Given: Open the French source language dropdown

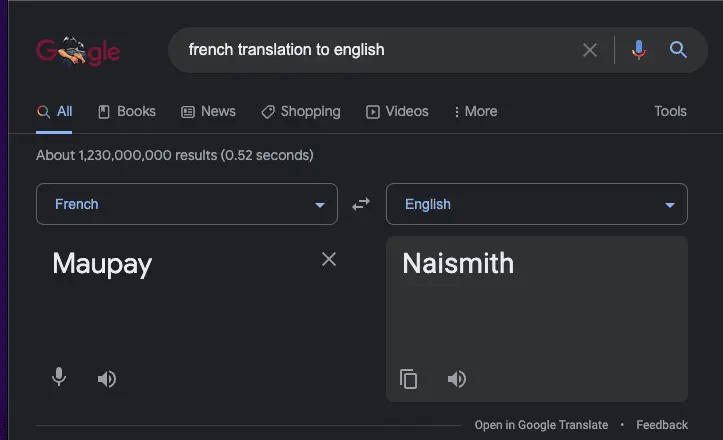Looking at the screenshot, I should (x=187, y=204).
